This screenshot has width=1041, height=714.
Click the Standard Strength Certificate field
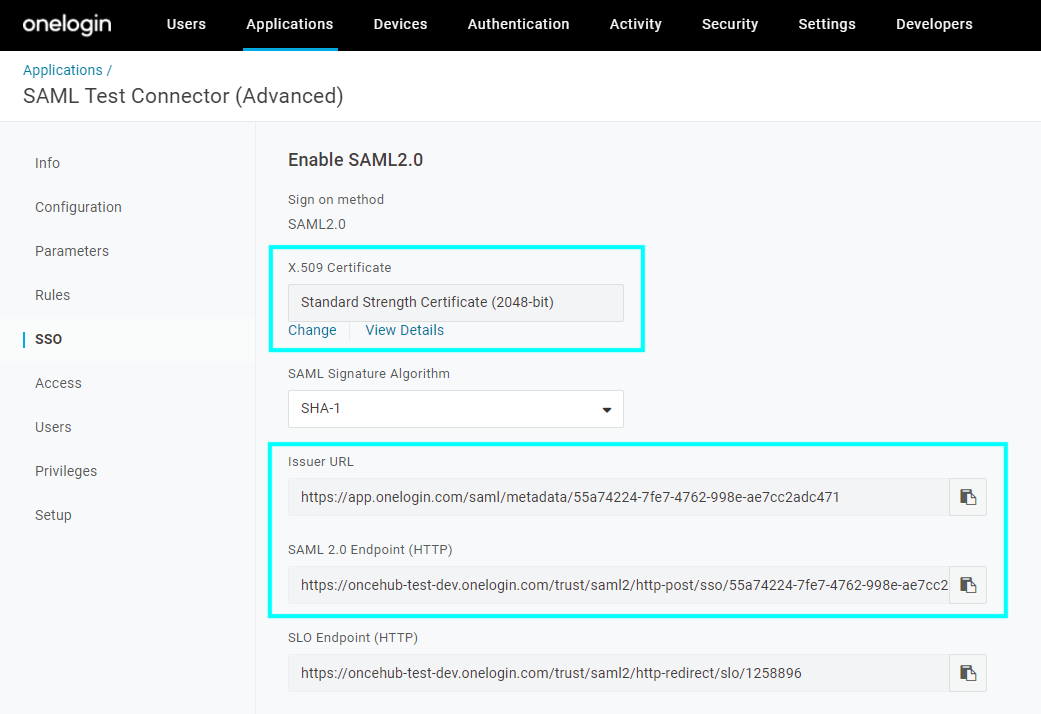455,303
